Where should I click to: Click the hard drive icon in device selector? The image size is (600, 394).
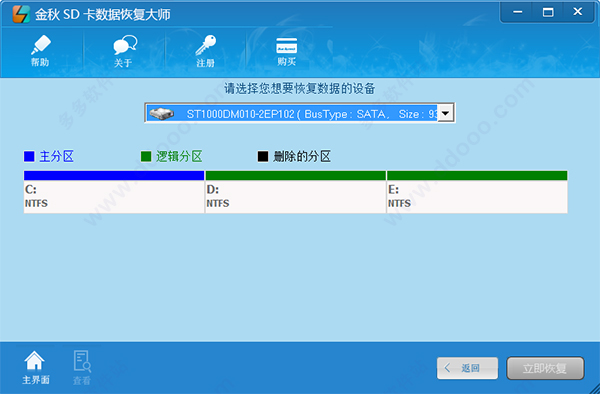(161, 113)
